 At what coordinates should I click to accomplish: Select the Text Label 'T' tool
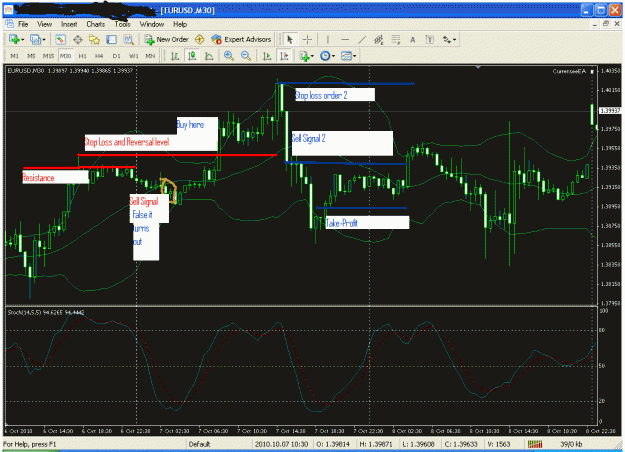click(x=430, y=39)
